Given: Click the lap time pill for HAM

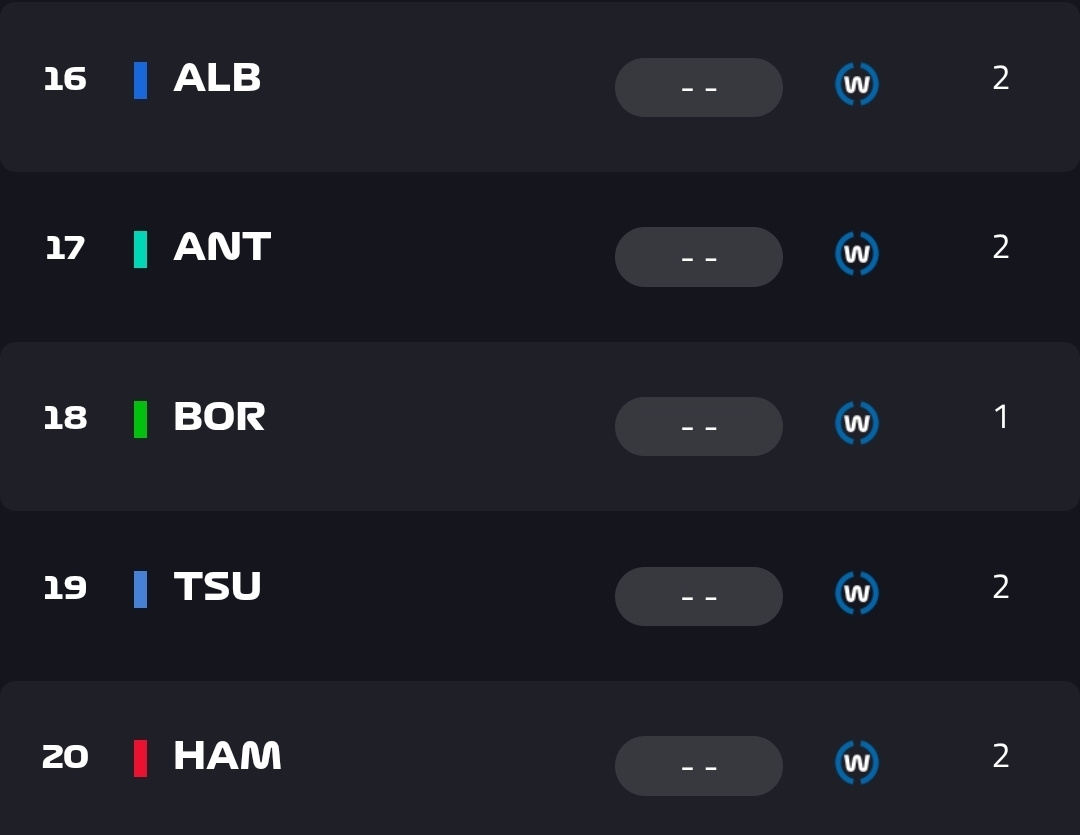Looking at the screenshot, I should [x=698, y=766].
